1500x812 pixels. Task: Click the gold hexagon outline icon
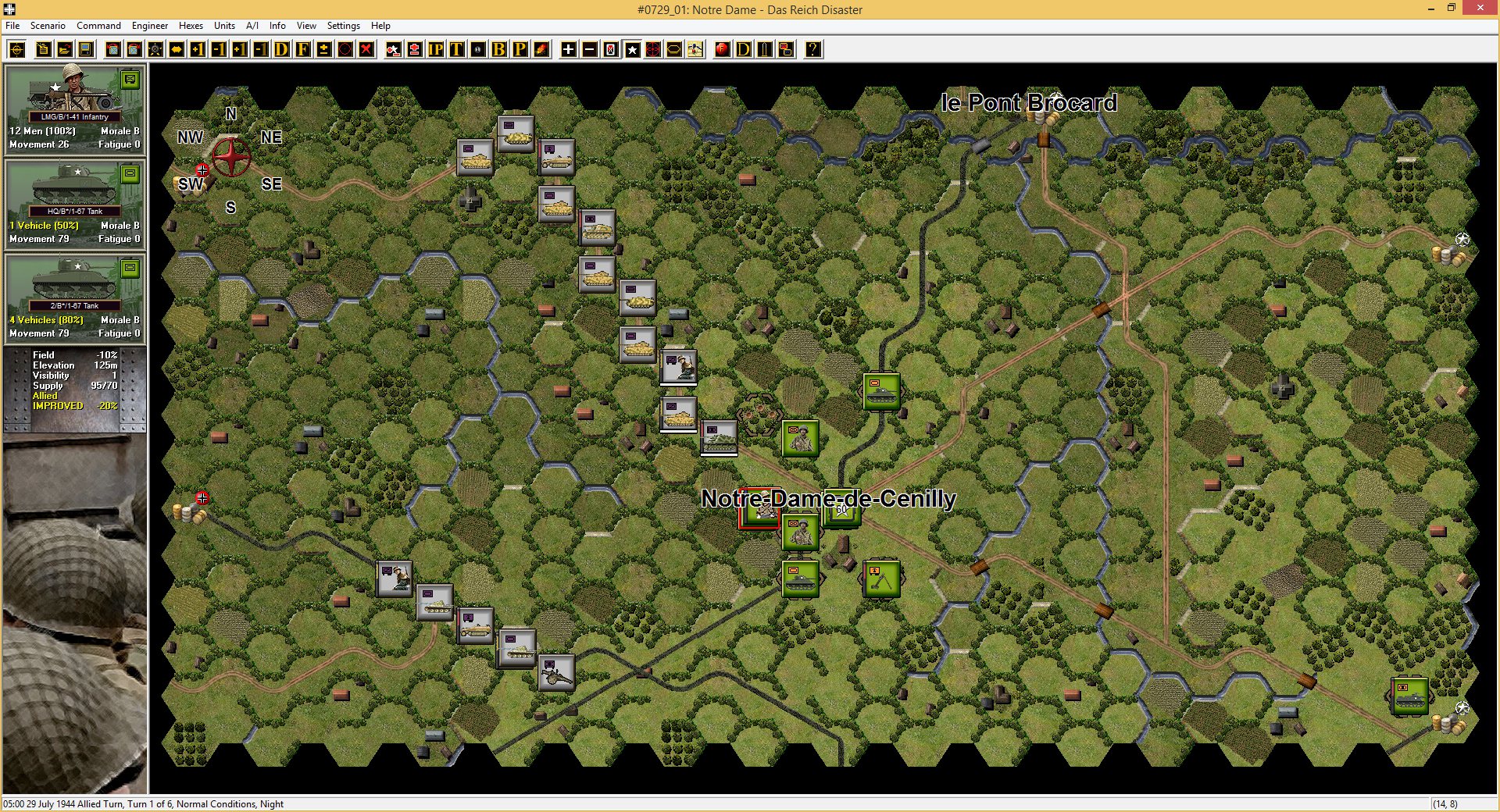click(x=674, y=49)
